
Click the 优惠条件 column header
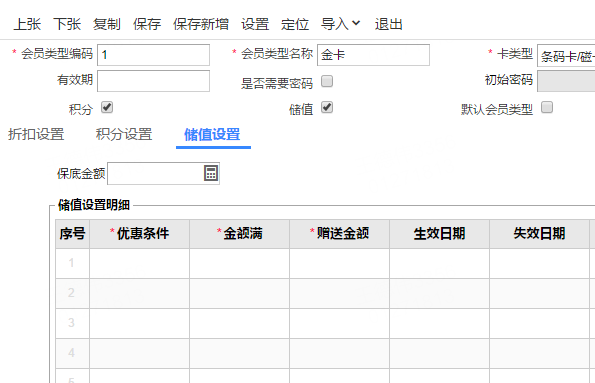[x=139, y=233]
